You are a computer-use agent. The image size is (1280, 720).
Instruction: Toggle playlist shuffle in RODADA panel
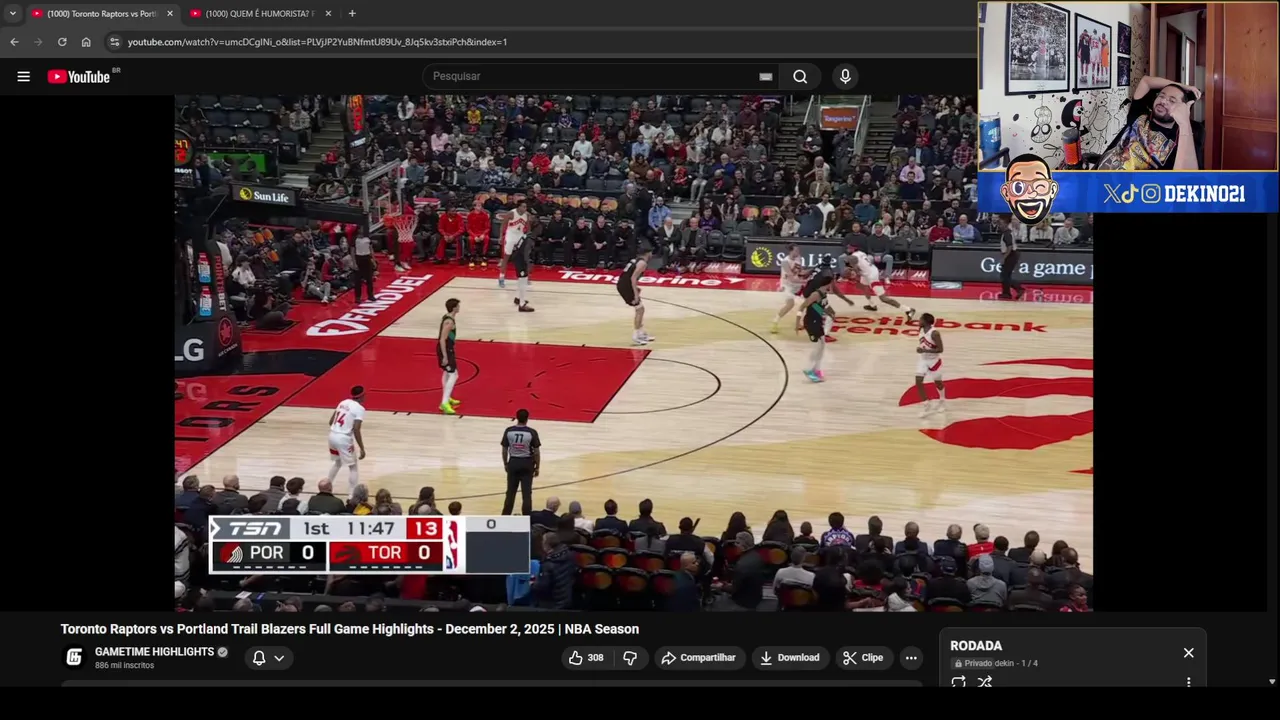(x=985, y=682)
